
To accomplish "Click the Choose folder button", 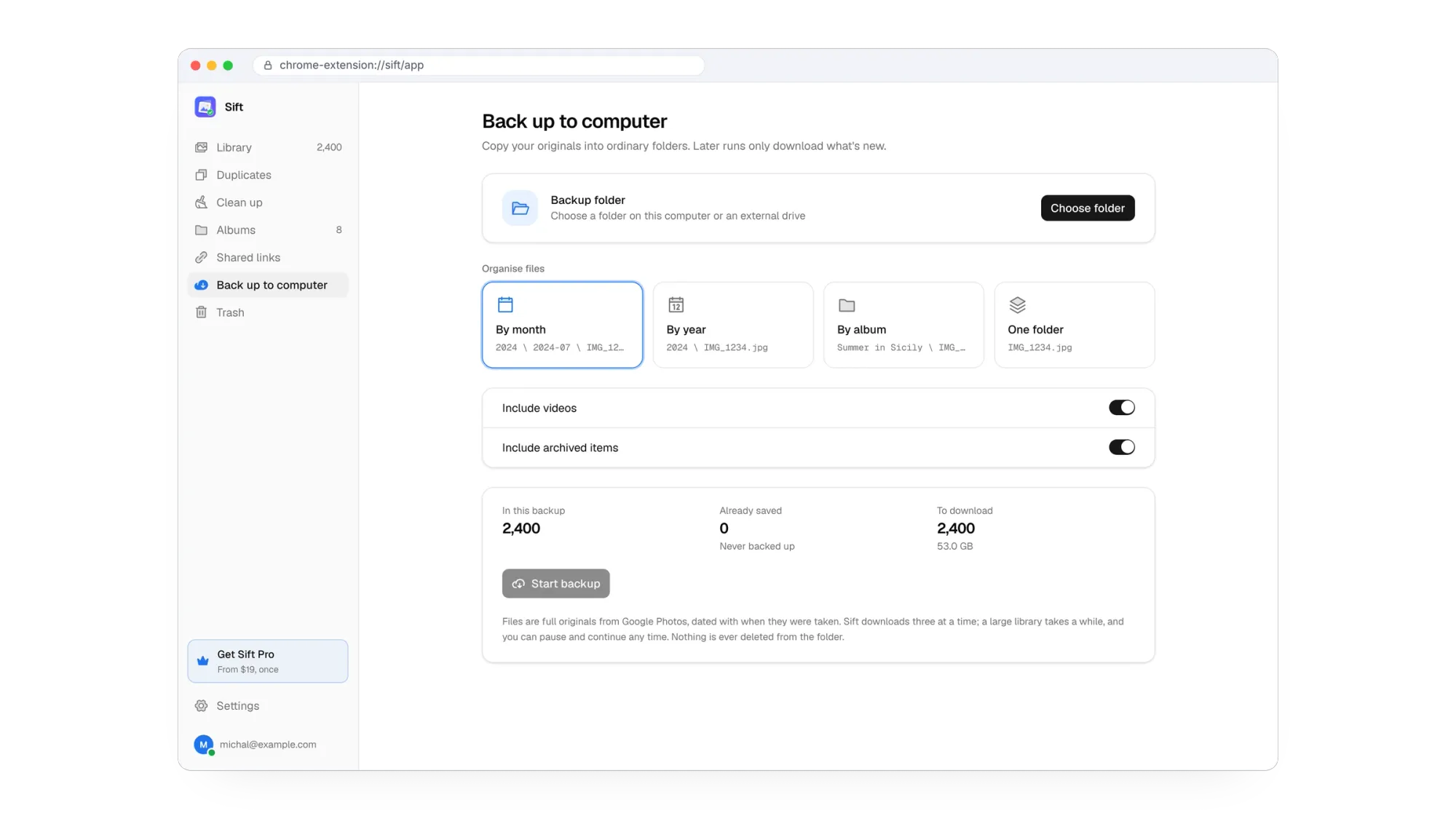I will pyautogui.click(x=1088, y=208).
